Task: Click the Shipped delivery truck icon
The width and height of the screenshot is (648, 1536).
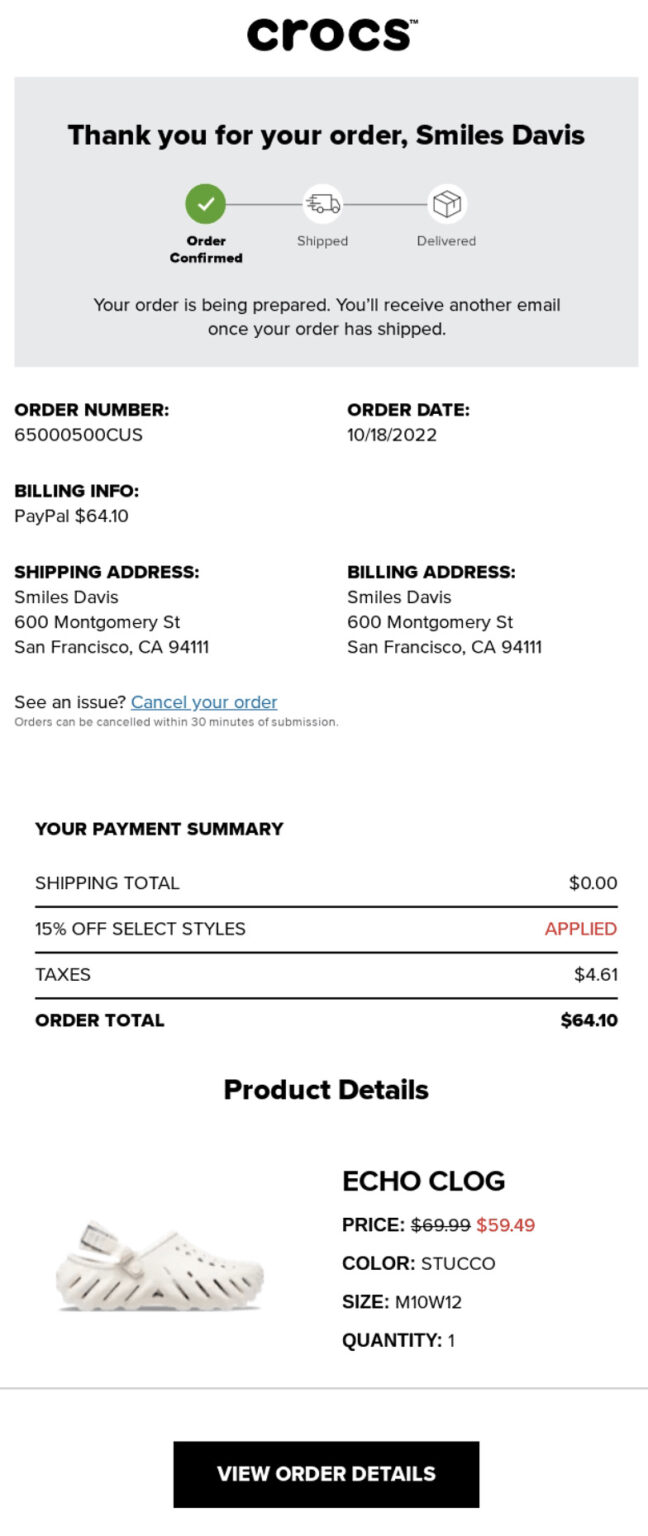Action: [322, 203]
